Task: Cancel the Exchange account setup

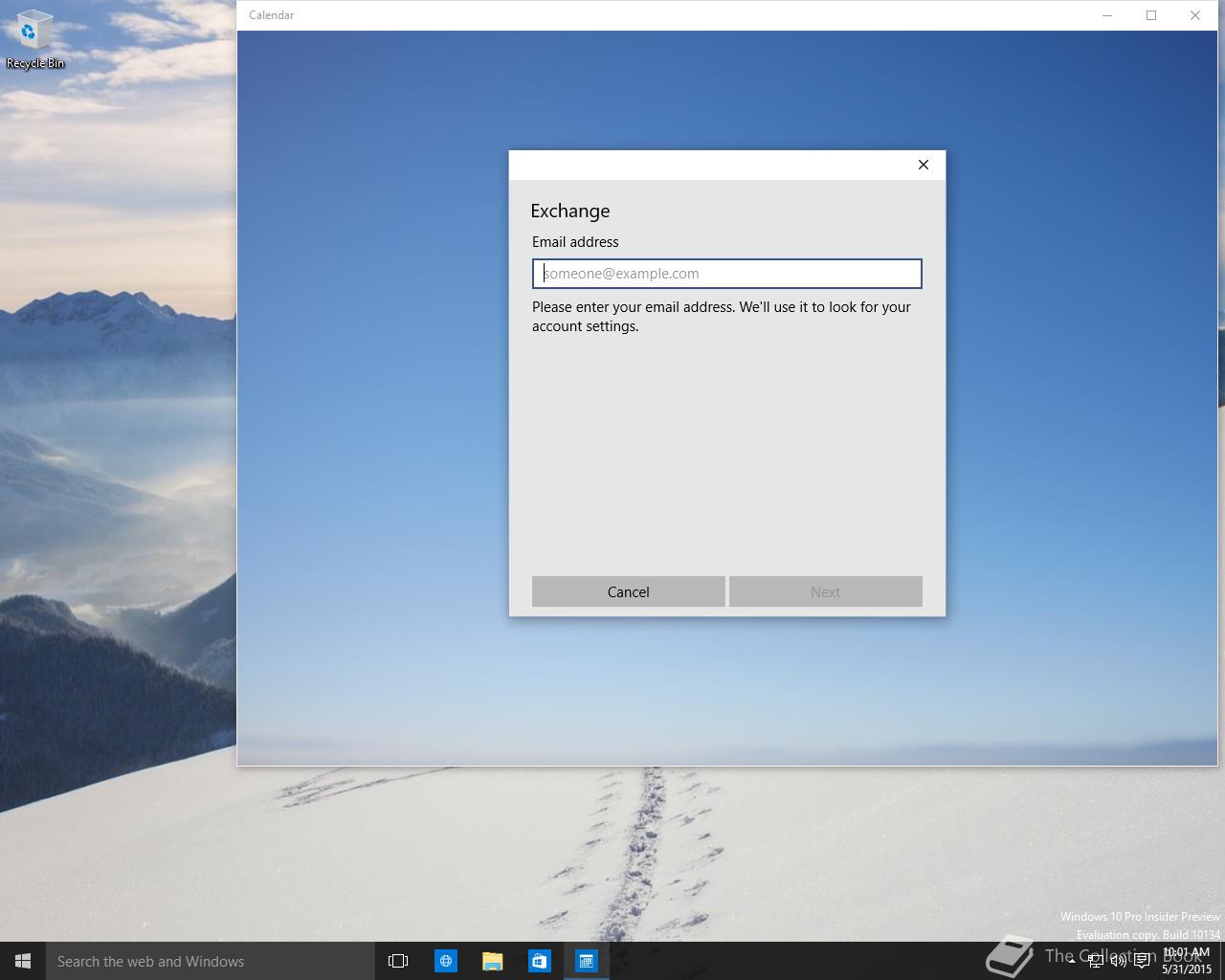Action: (x=628, y=591)
